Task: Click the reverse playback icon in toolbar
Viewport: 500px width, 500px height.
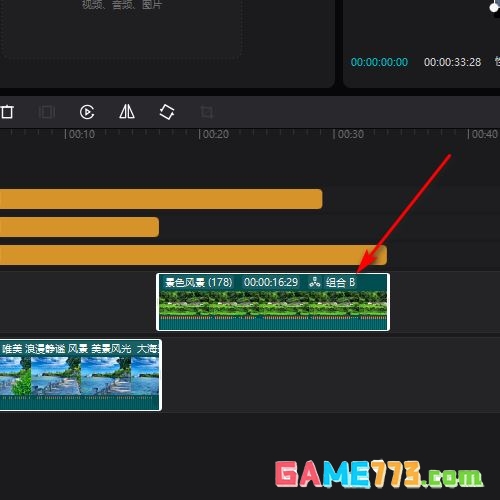Action: coord(87,112)
